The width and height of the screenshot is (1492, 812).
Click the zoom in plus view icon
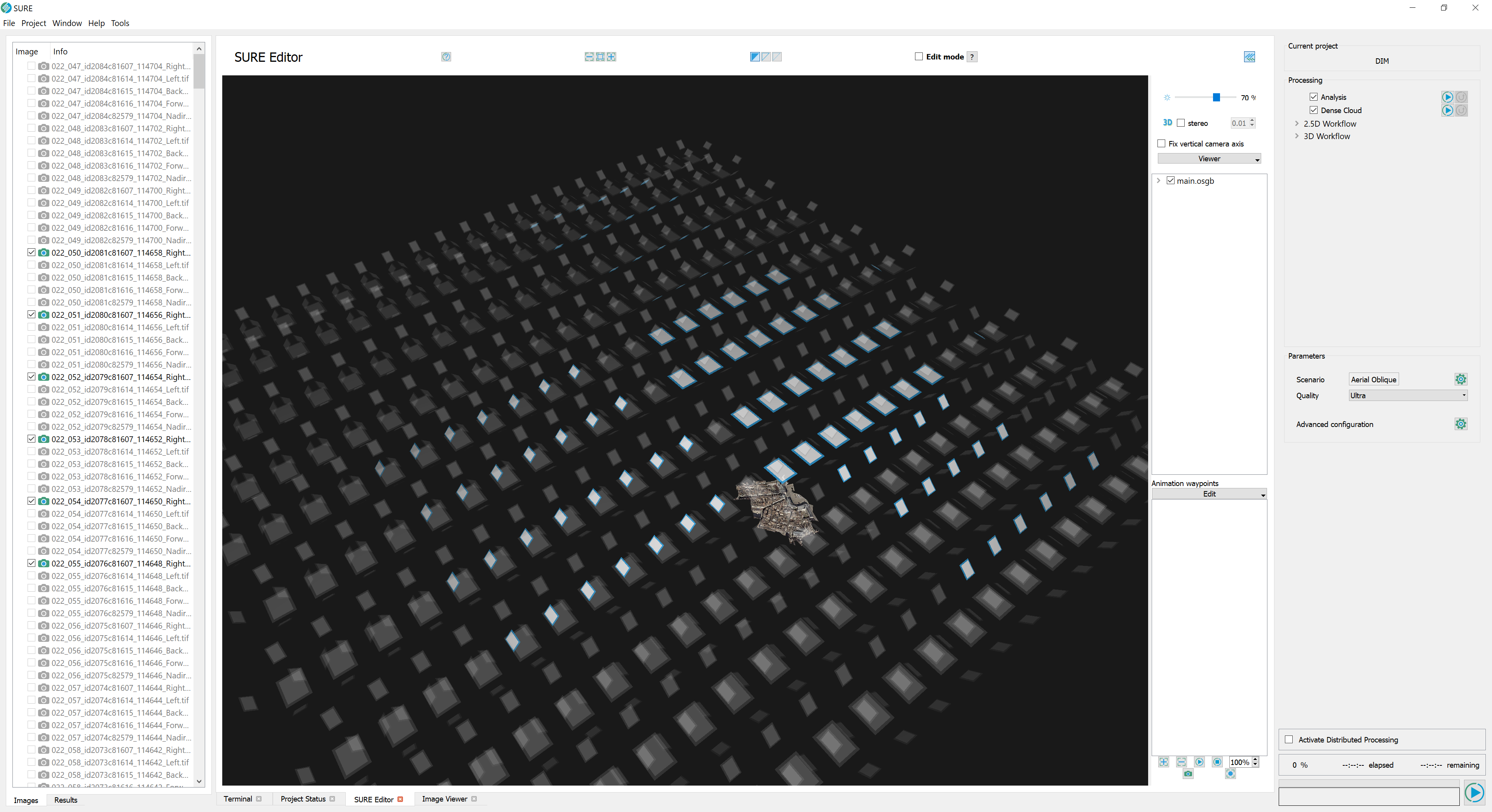[611, 57]
